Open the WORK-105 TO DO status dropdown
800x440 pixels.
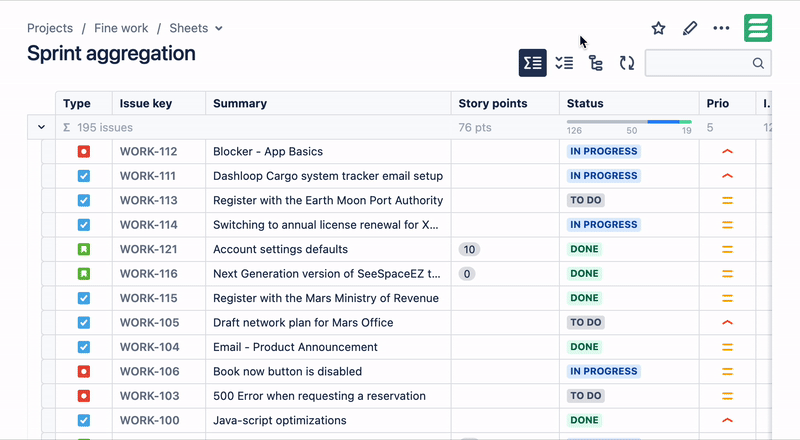(586, 323)
